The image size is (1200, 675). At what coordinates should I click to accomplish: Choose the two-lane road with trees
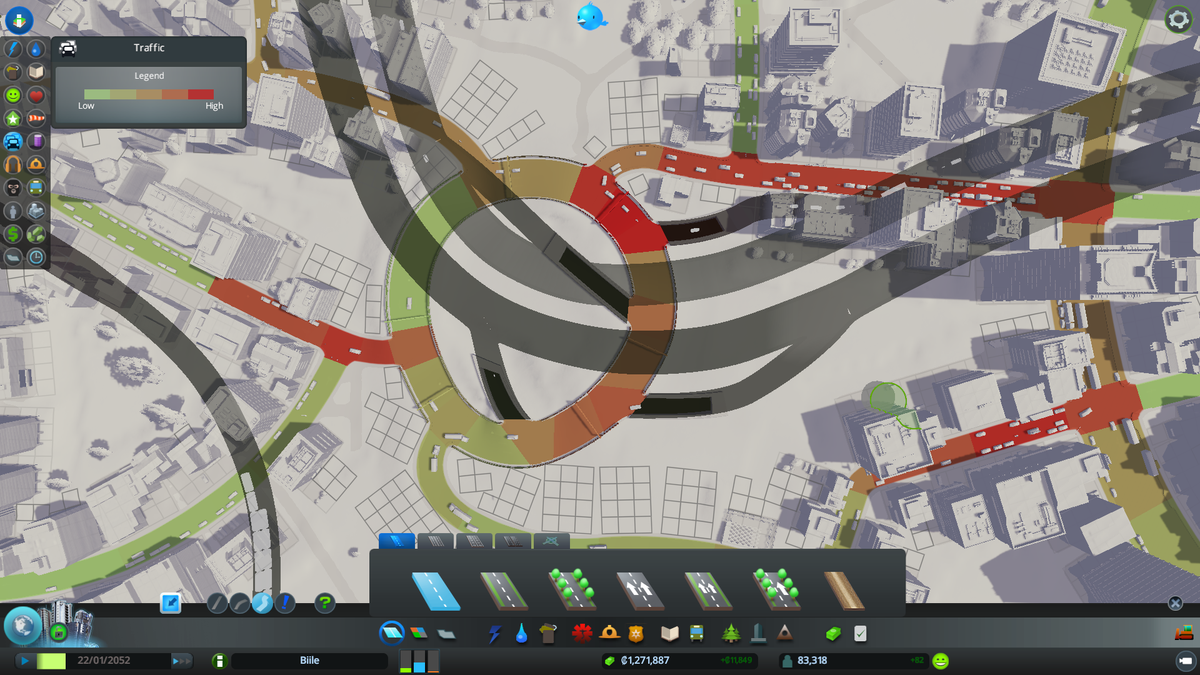click(x=571, y=589)
